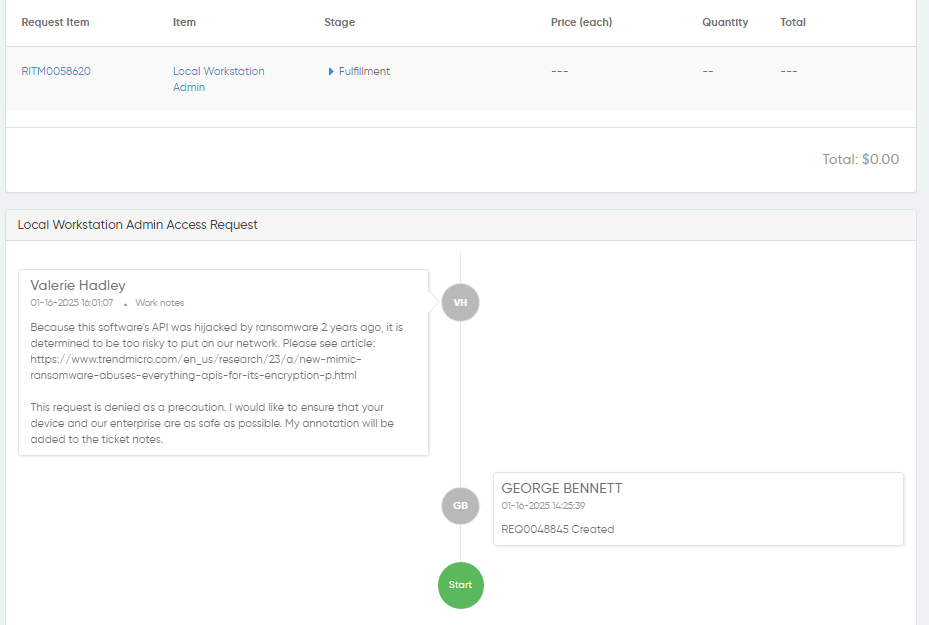Click the Total column header
Screen dimensions: 929x625
click(x=792, y=22)
